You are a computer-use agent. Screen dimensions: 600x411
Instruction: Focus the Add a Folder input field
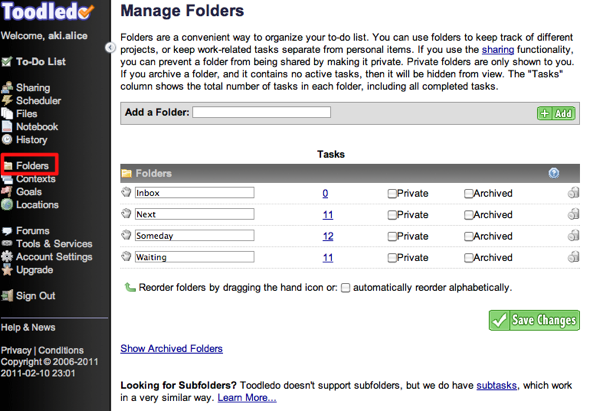[x=261, y=112]
